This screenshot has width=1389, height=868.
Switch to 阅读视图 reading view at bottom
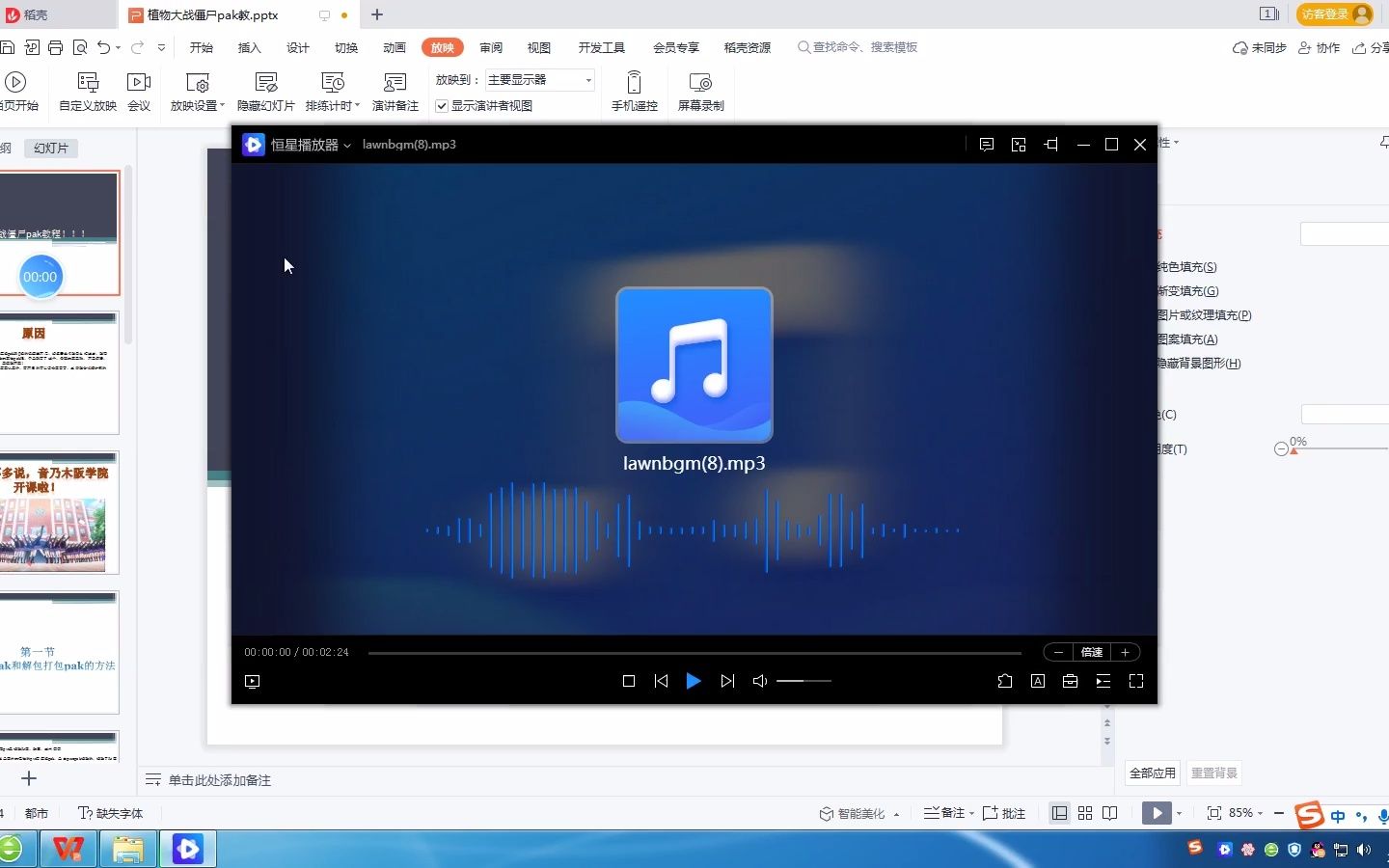point(1109,813)
